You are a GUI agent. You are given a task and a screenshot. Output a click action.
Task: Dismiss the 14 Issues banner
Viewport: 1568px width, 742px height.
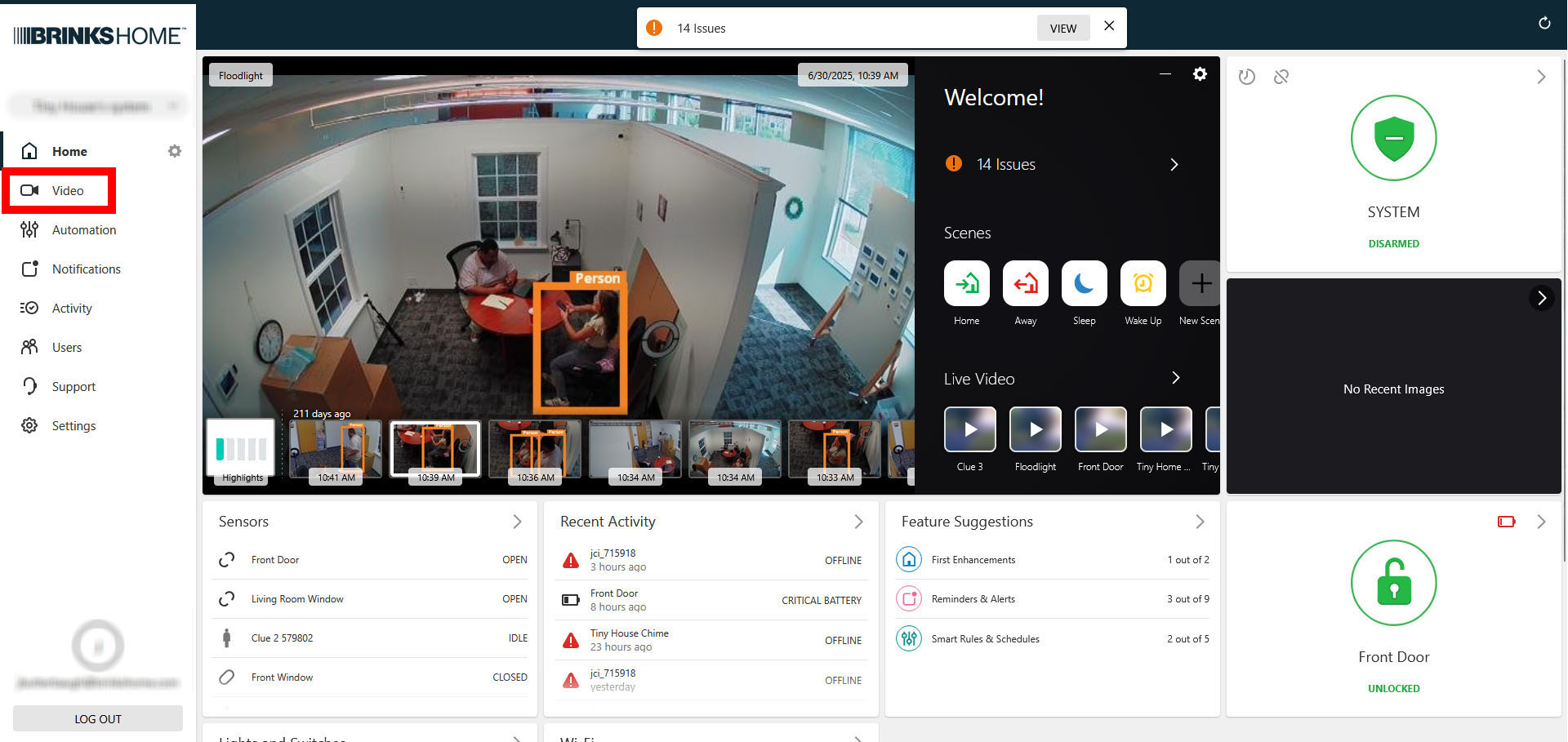pos(1109,25)
